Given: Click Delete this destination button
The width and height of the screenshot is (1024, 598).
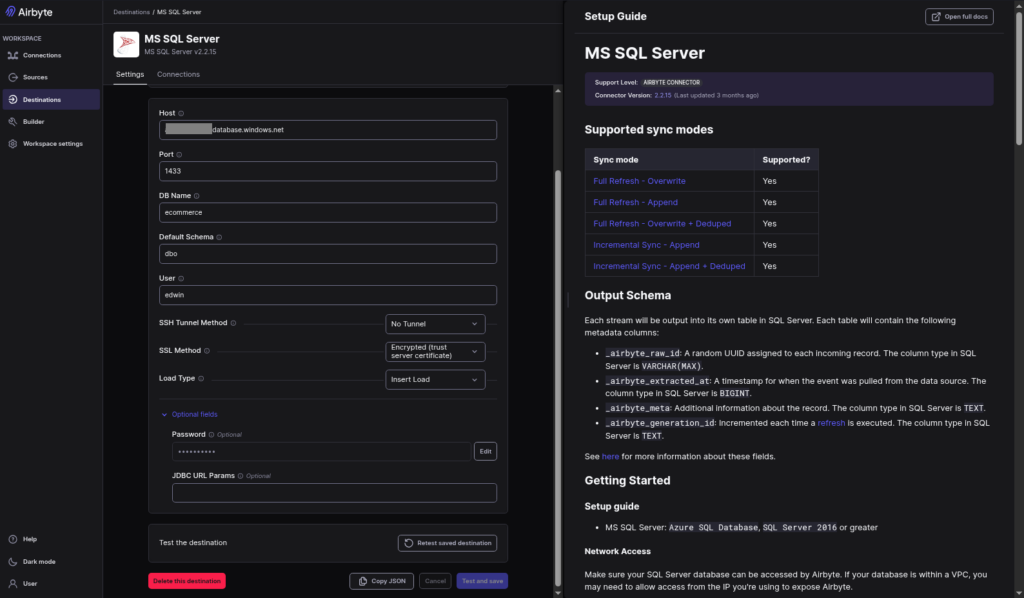Looking at the screenshot, I should tap(187, 581).
